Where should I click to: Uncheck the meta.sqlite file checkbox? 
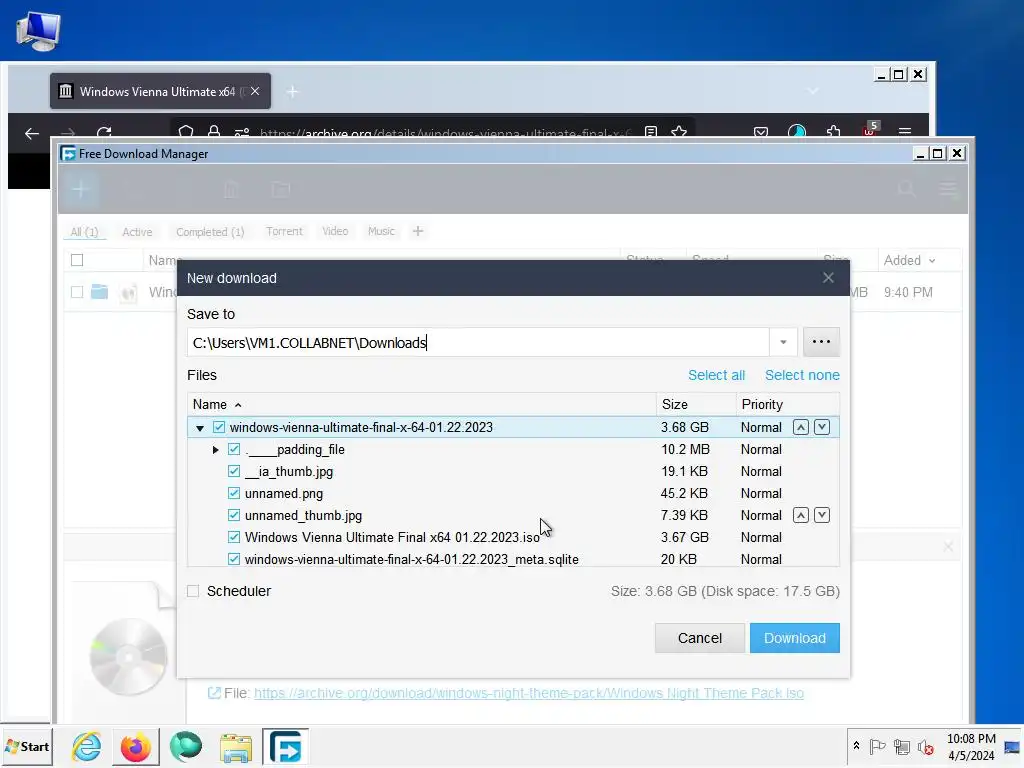pyautogui.click(x=234, y=559)
